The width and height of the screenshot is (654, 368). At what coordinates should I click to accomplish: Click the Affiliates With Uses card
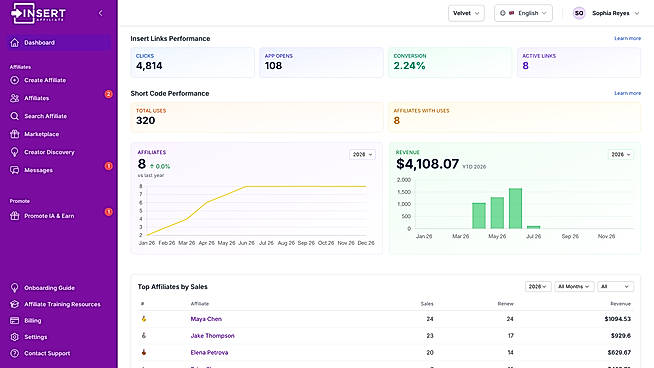(x=514, y=117)
